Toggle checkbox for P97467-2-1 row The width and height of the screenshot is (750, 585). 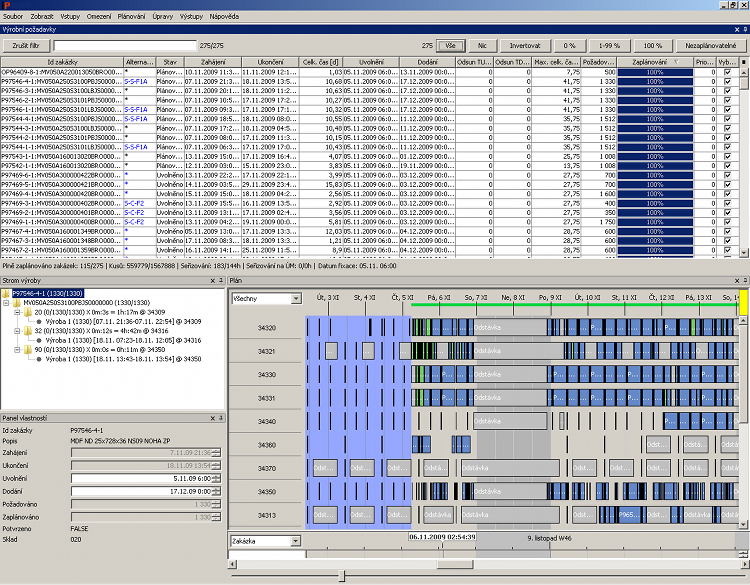(728, 250)
